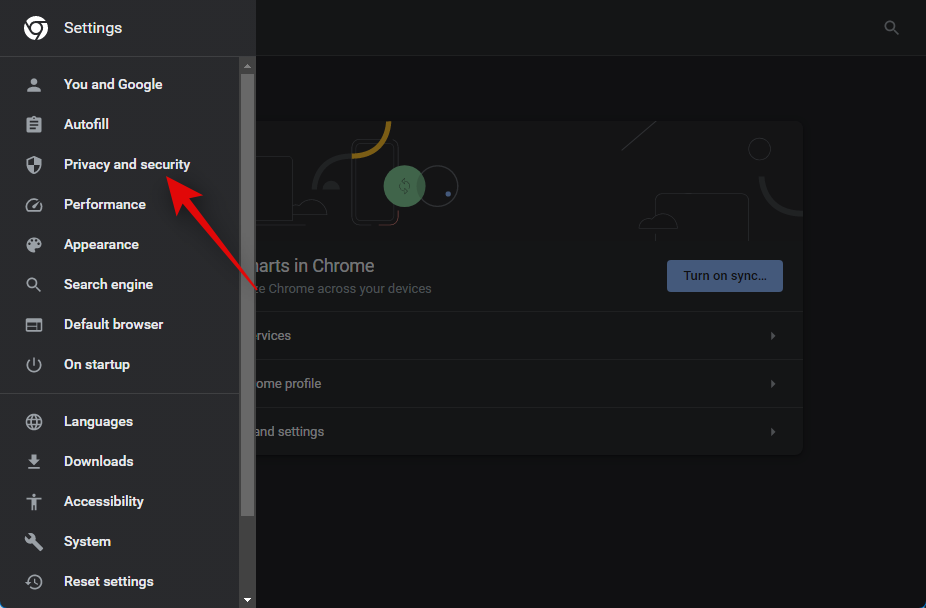Click the Appearance palette icon
926x608 pixels.
tap(34, 245)
